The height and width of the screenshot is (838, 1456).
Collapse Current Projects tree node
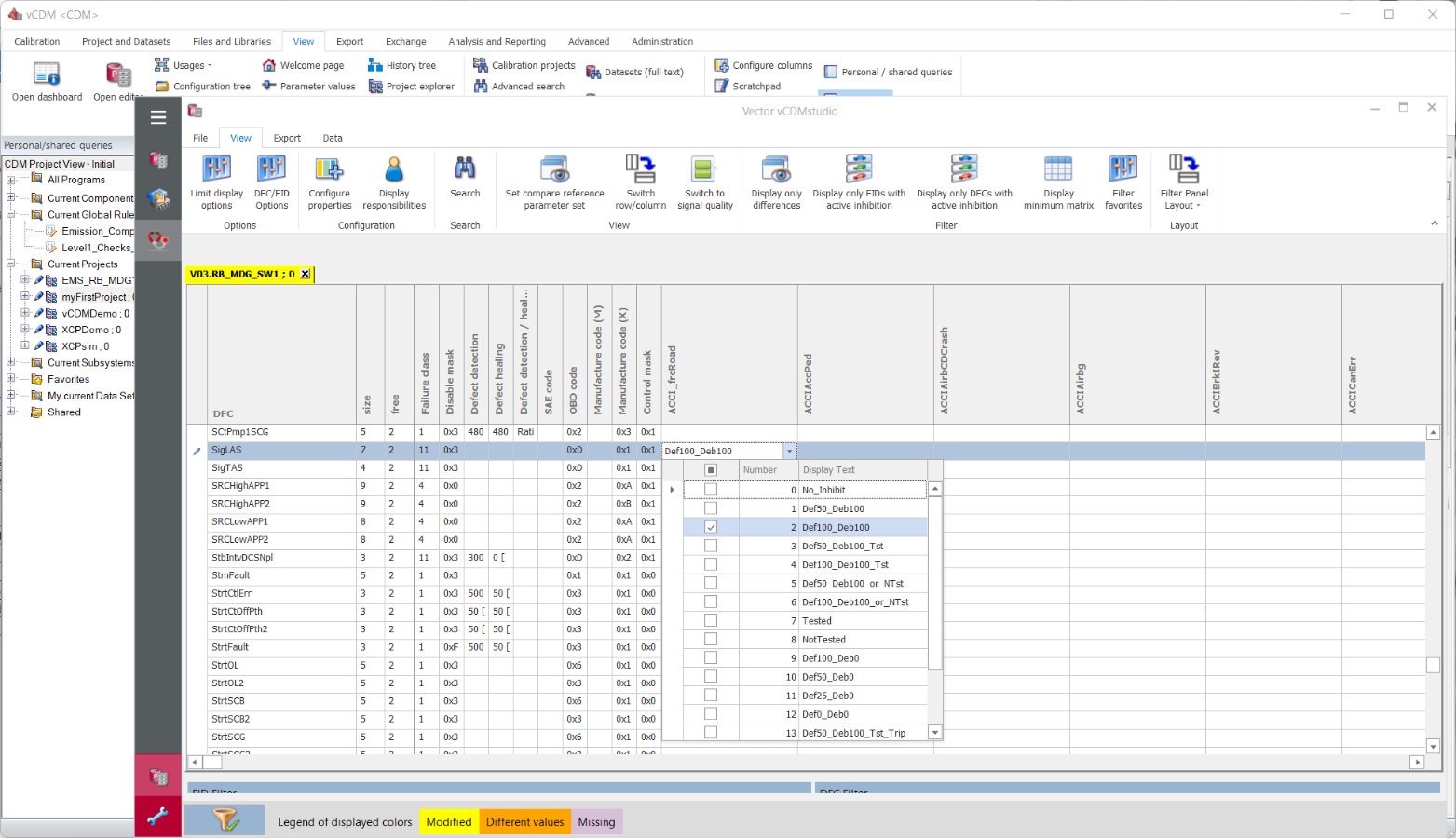pyautogui.click(x=11, y=264)
